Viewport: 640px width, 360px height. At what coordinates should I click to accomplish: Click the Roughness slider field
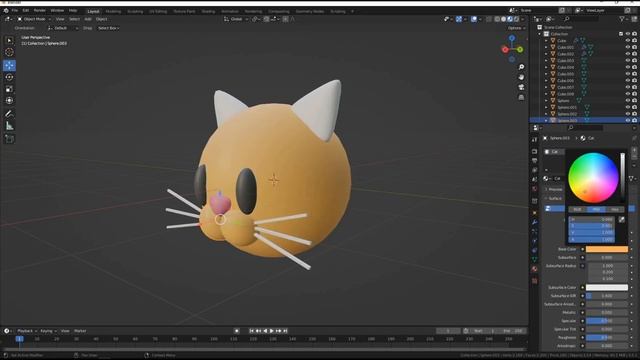point(607,338)
